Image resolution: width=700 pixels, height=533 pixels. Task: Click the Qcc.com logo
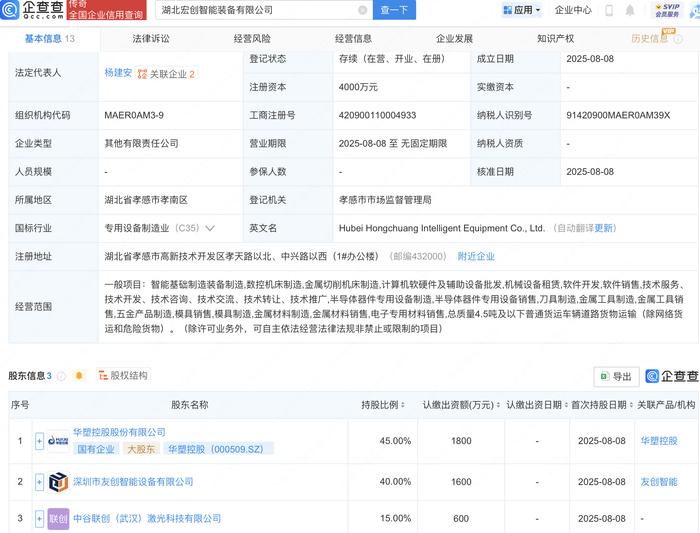[32, 9]
